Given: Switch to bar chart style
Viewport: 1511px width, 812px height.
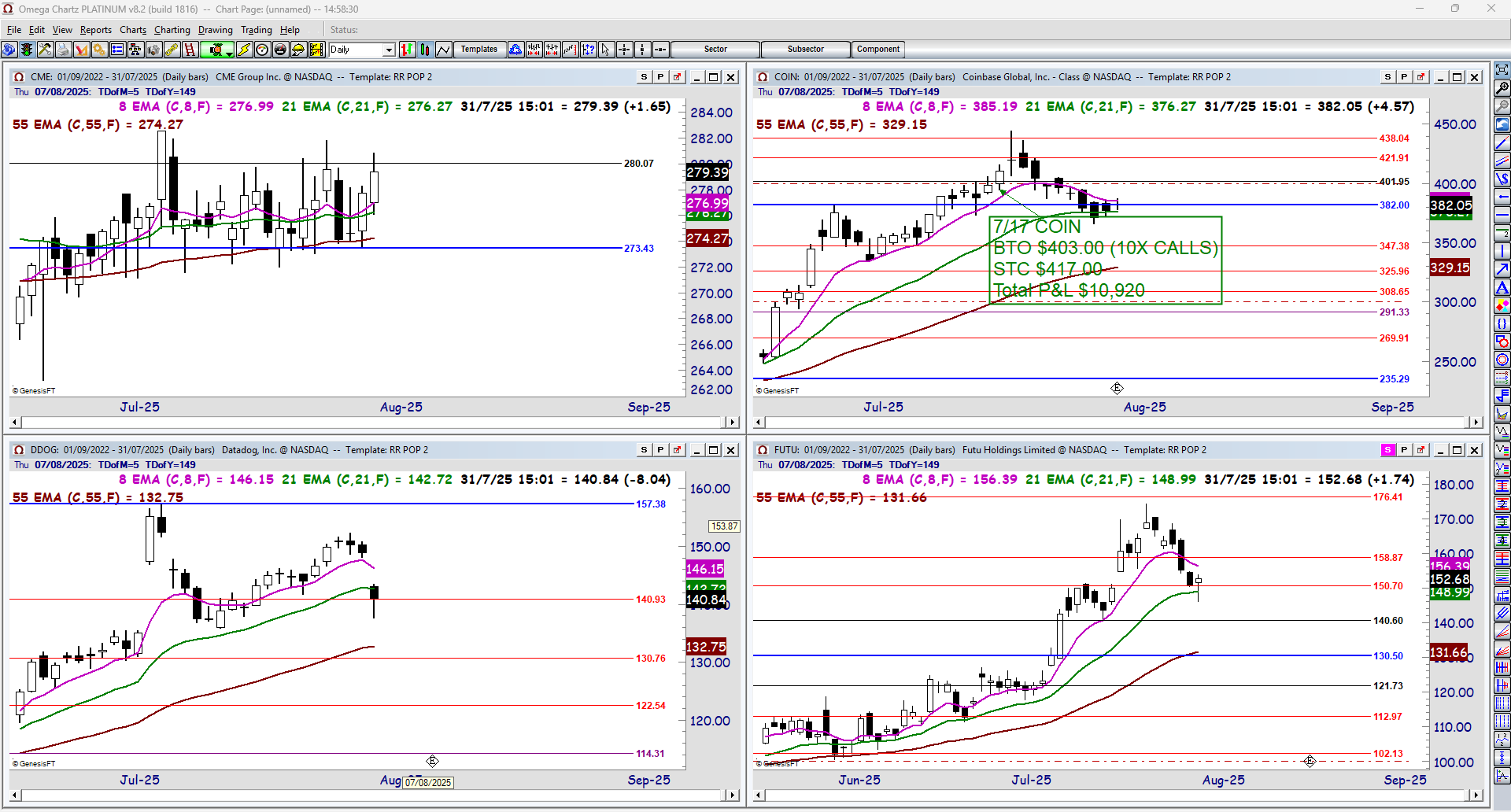Looking at the screenshot, I should (407, 50).
